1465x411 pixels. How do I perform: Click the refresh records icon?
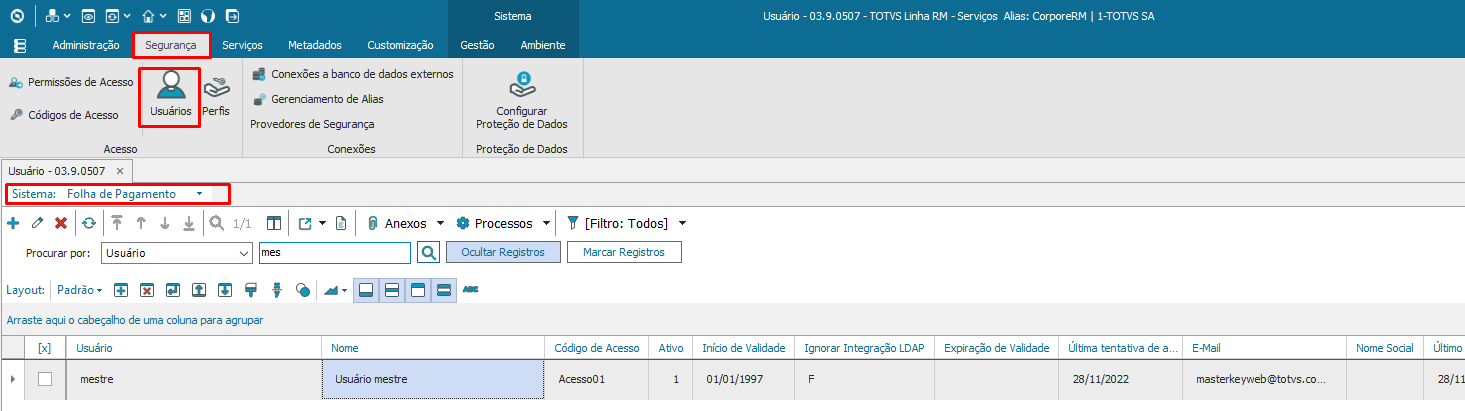tap(89, 223)
